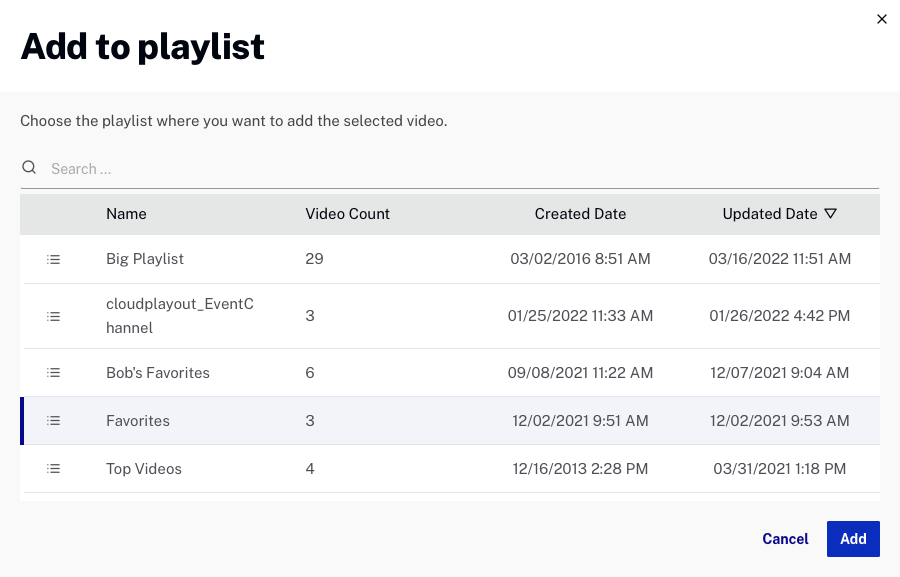
Task: Select the Big Playlist name
Action: point(145,259)
